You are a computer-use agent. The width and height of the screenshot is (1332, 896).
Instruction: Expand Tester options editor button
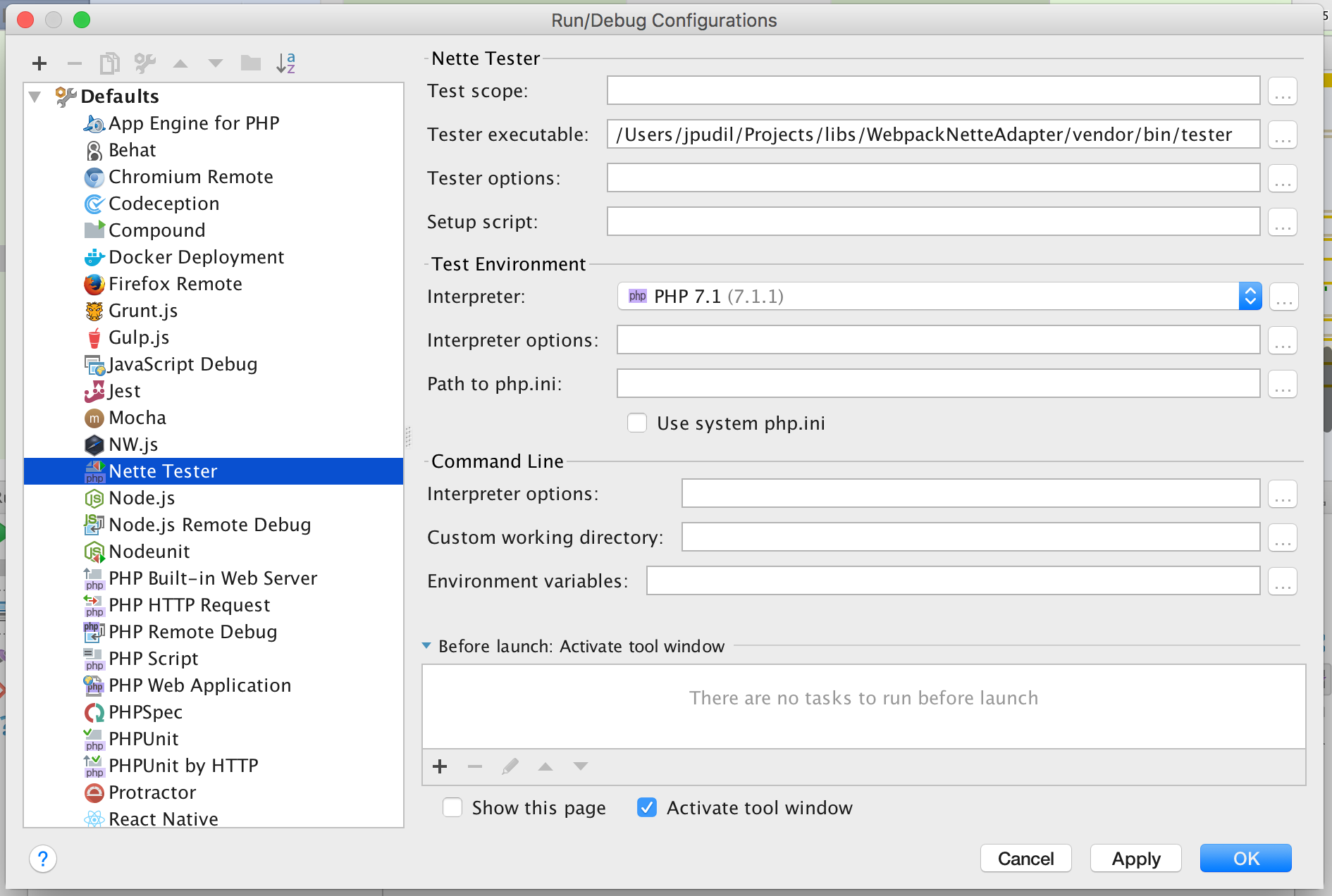1283,178
